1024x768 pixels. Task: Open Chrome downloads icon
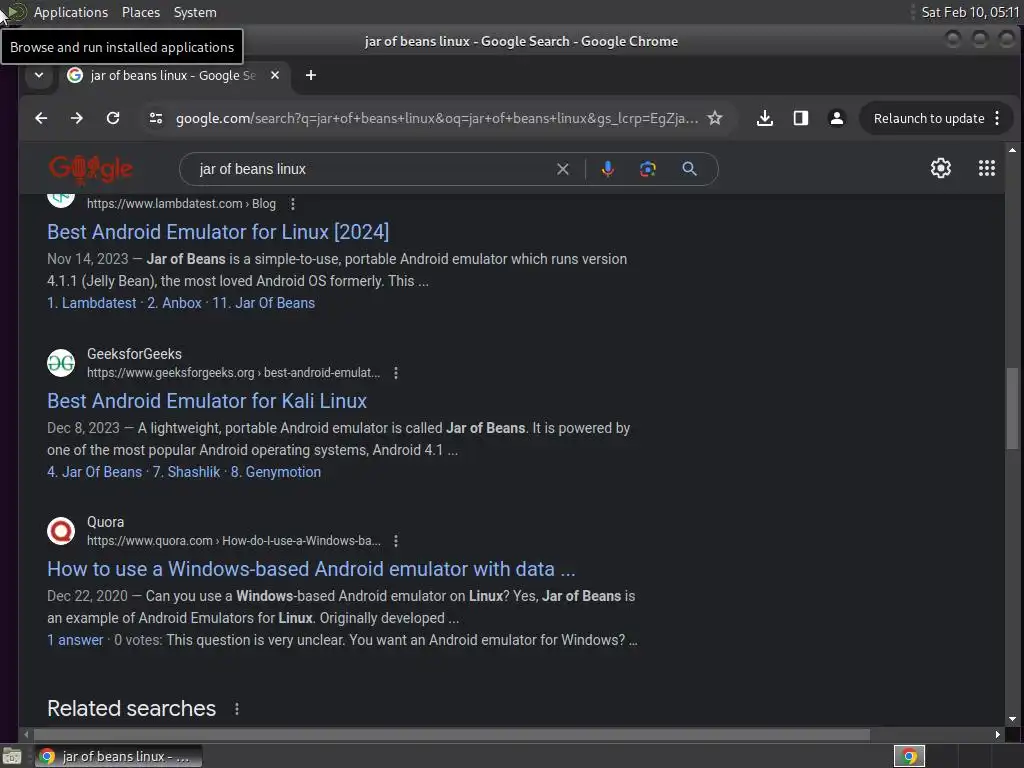click(765, 118)
